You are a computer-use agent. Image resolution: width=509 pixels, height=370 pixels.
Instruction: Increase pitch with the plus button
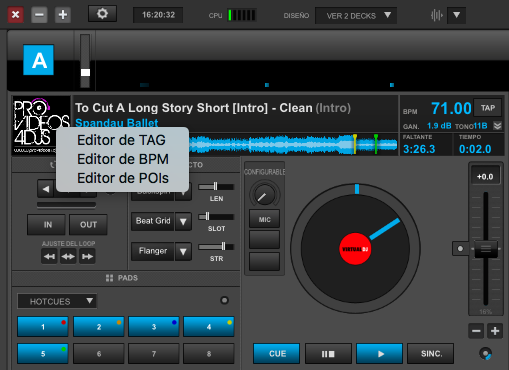tap(495, 331)
